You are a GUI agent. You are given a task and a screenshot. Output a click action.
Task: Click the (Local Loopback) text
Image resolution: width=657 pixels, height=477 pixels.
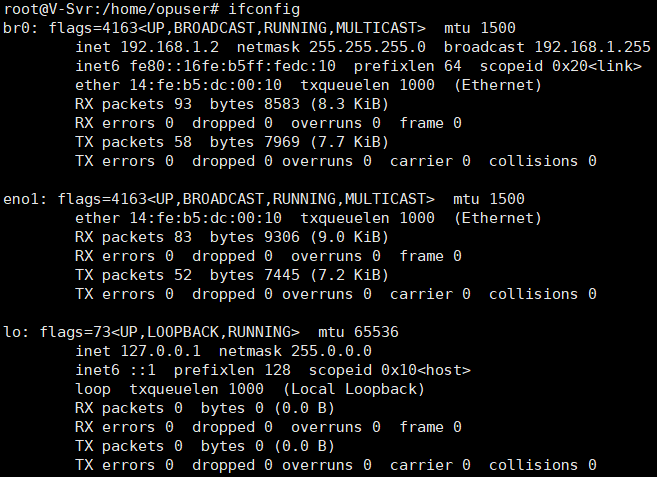(354, 389)
